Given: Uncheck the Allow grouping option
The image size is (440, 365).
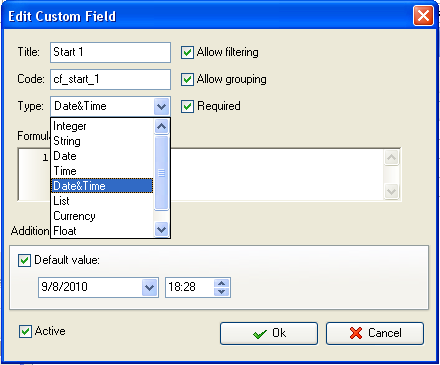Looking at the screenshot, I should pos(187,79).
